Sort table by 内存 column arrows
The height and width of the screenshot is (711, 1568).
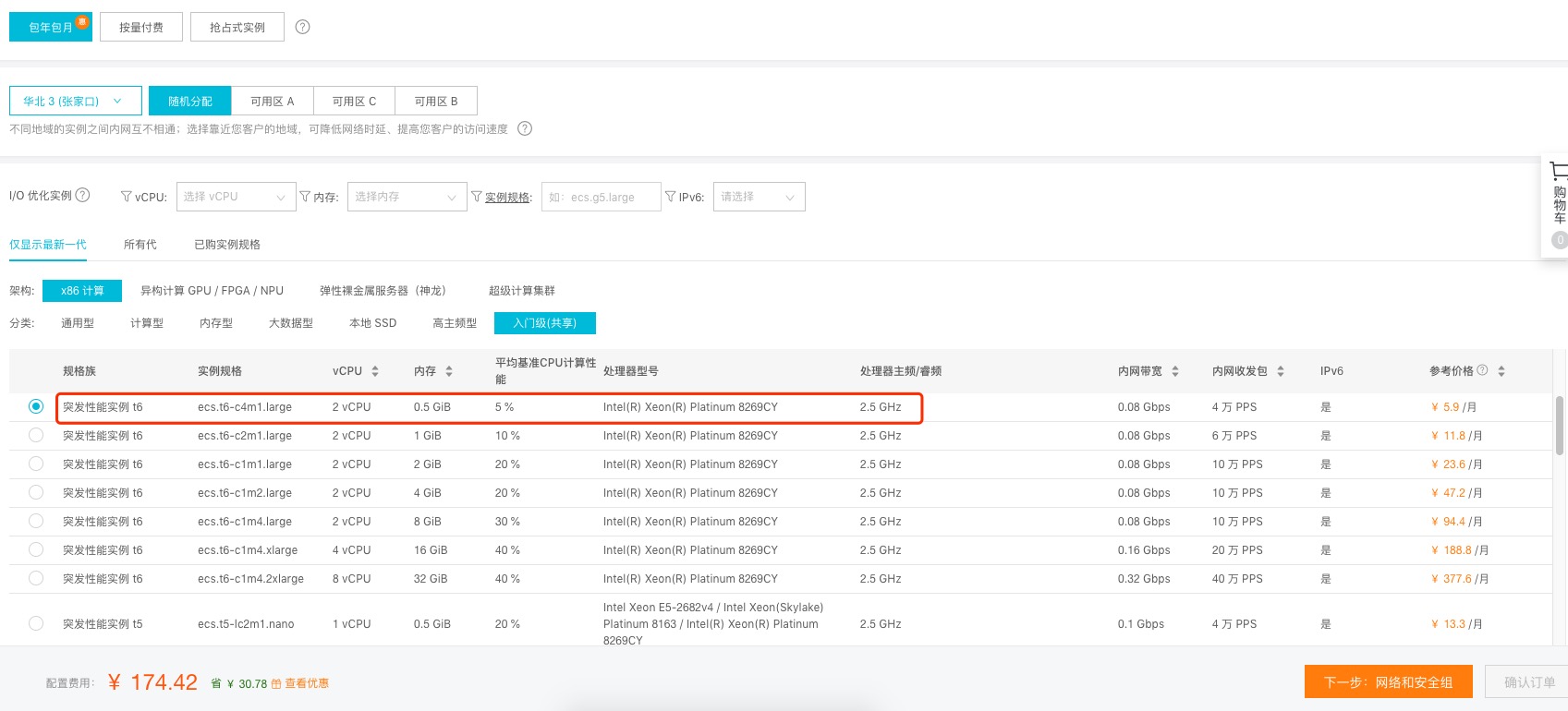(x=449, y=371)
